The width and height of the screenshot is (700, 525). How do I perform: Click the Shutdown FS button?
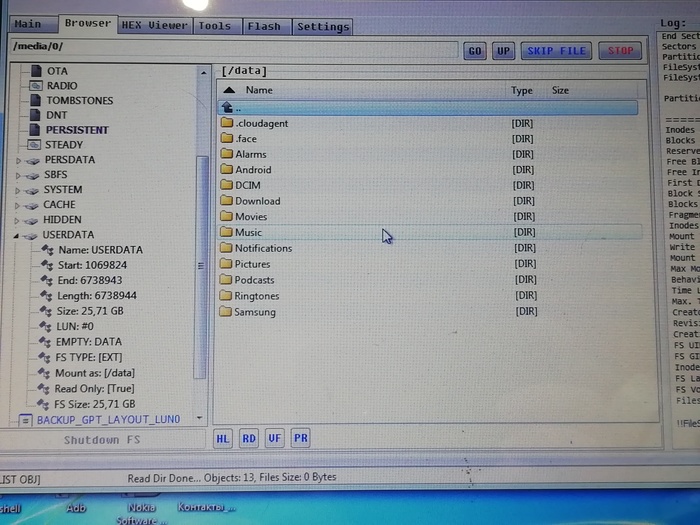point(102,440)
